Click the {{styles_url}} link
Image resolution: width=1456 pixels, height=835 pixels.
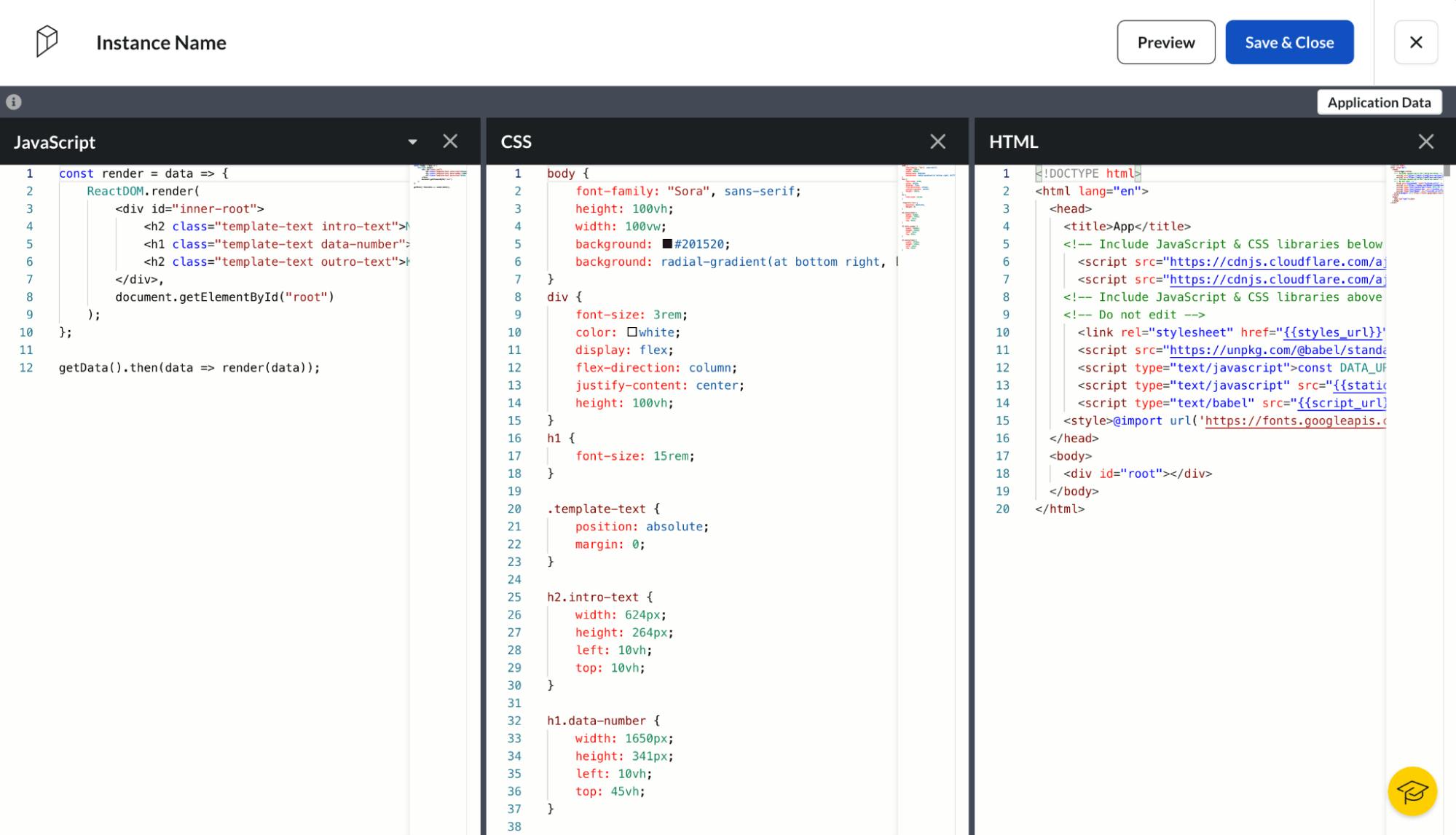tap(1331, 333)
